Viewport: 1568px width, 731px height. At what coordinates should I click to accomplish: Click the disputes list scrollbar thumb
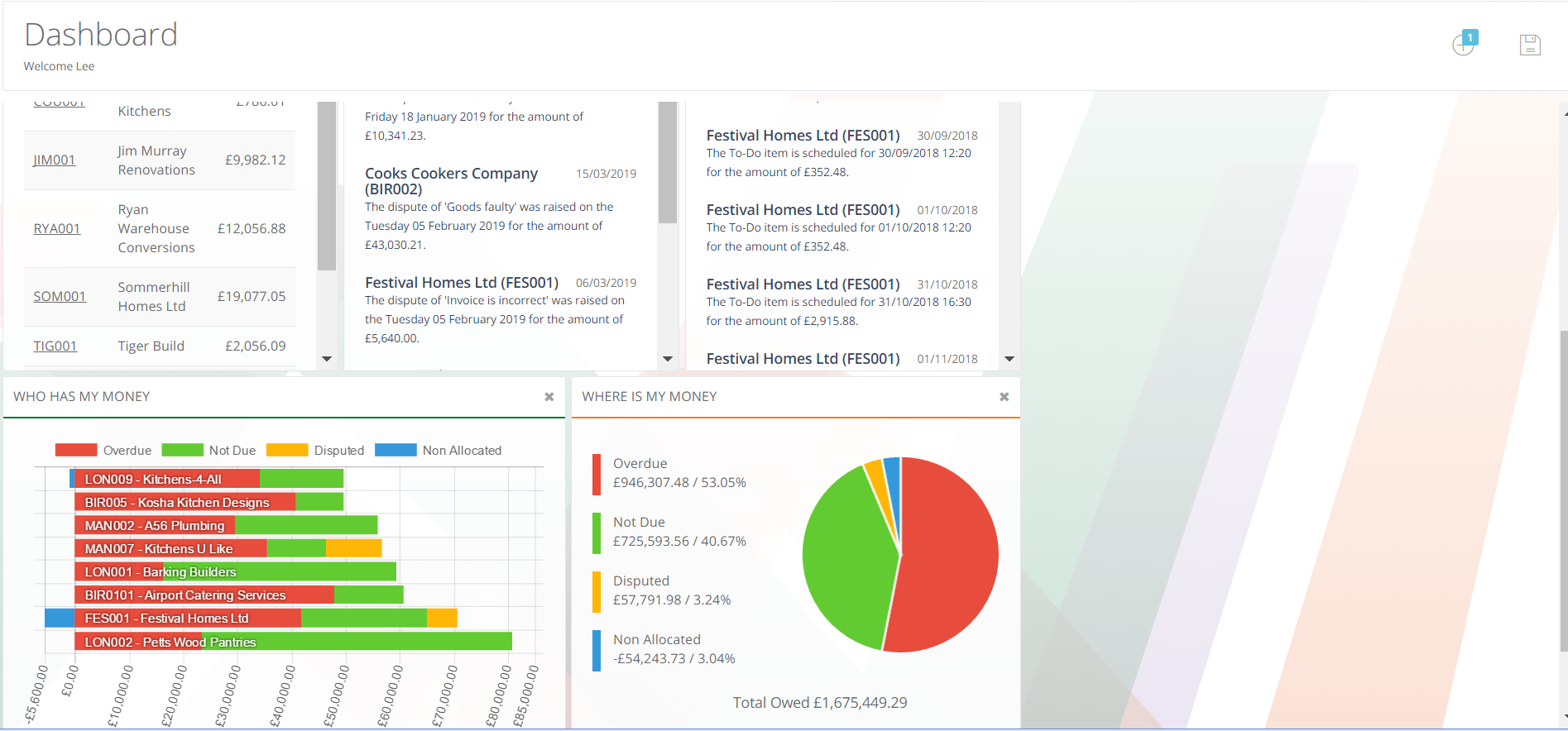pyautogui.click(x=668, y=162)
